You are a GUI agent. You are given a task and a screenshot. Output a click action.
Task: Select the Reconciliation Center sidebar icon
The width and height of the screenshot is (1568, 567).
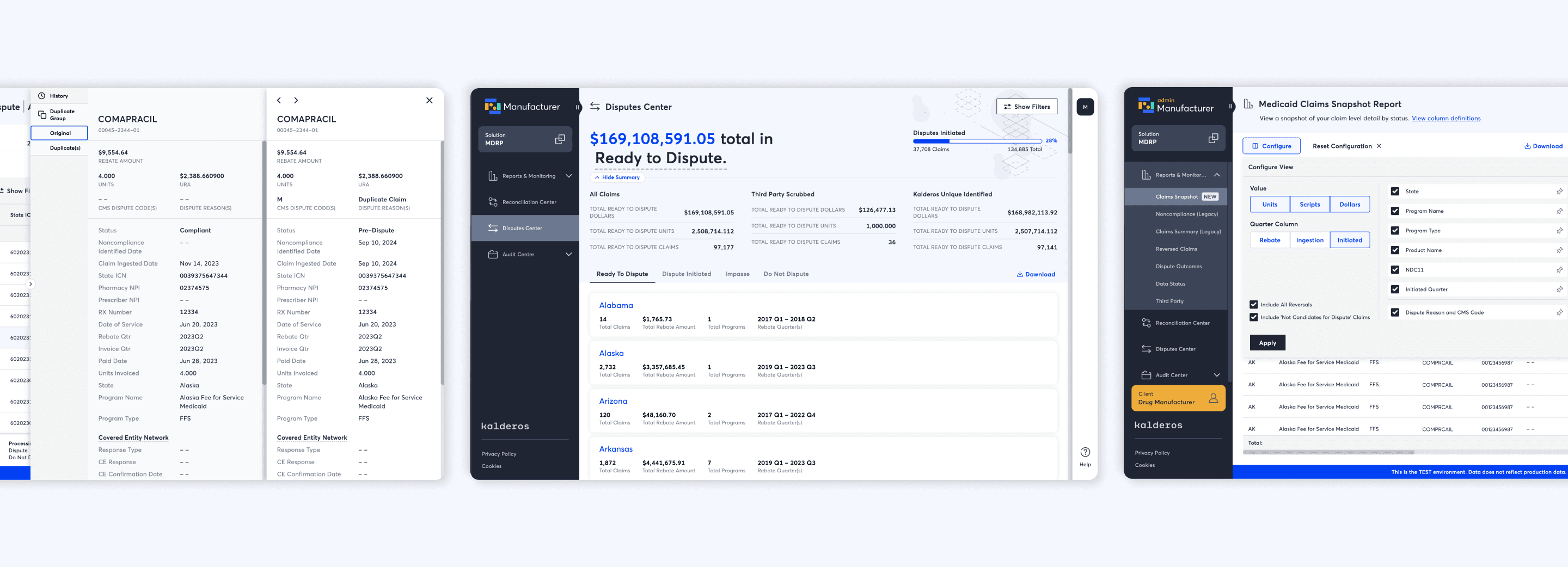point(494,201)
